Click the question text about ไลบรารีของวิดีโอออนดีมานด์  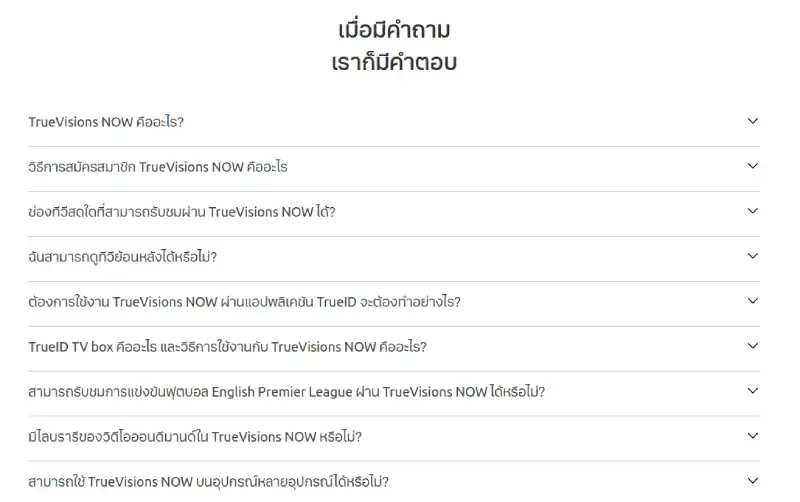pos(195,437)
